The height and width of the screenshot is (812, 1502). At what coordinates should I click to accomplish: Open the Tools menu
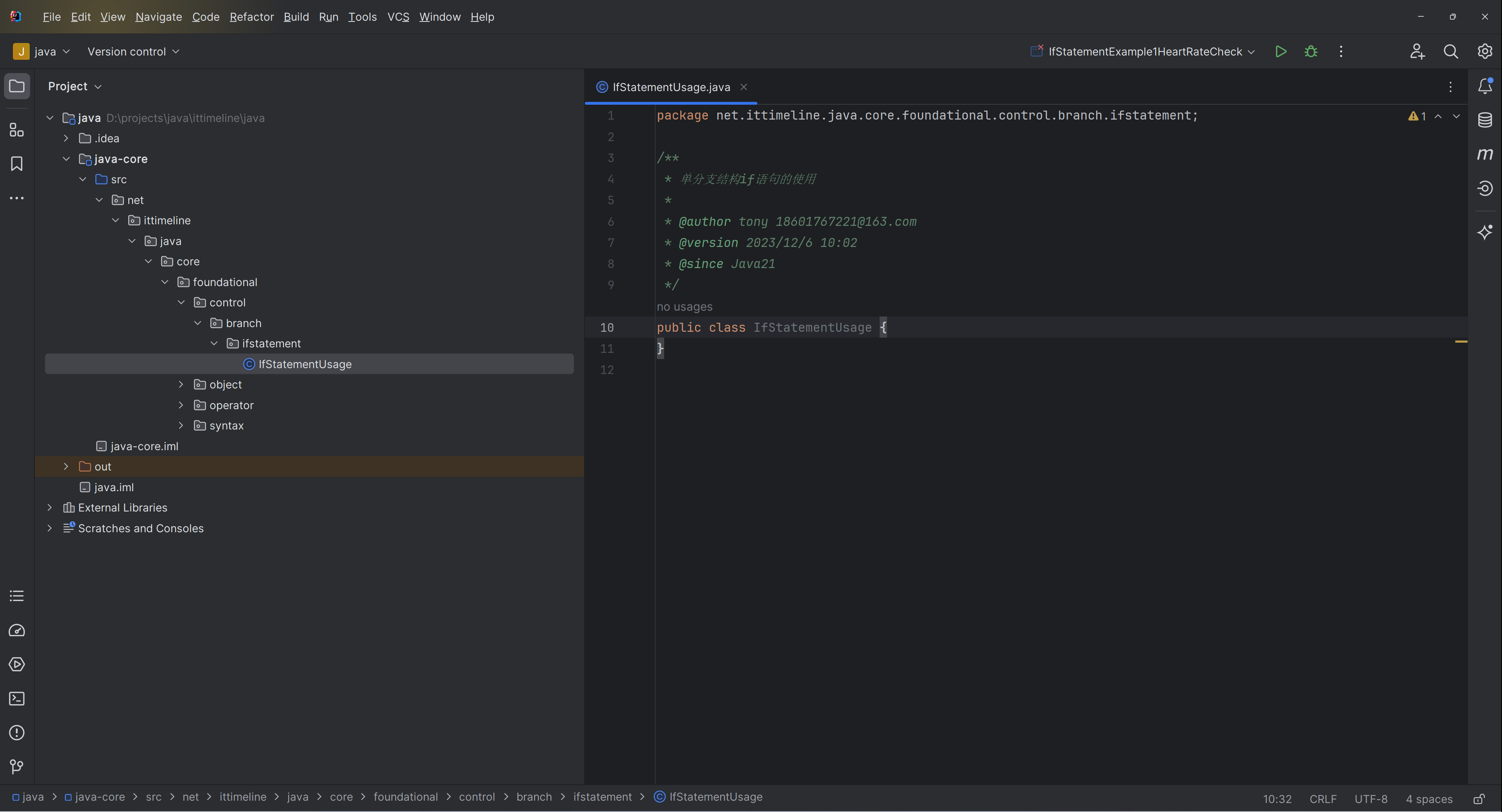click(362, 17)
